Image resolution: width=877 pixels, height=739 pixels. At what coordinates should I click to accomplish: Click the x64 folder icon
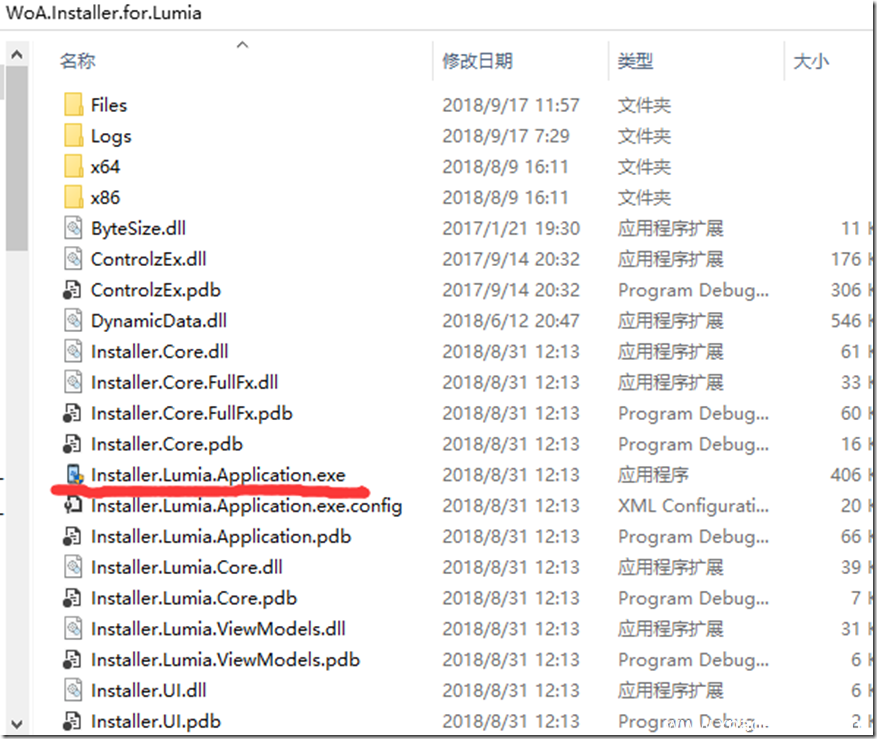[x=73, y=166]
